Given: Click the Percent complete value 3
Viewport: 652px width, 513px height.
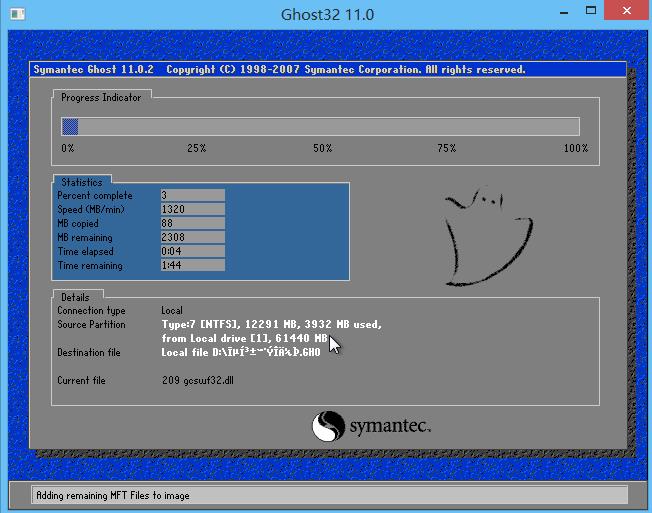Looking at the screenshot, I should click(x=193, y=195).
